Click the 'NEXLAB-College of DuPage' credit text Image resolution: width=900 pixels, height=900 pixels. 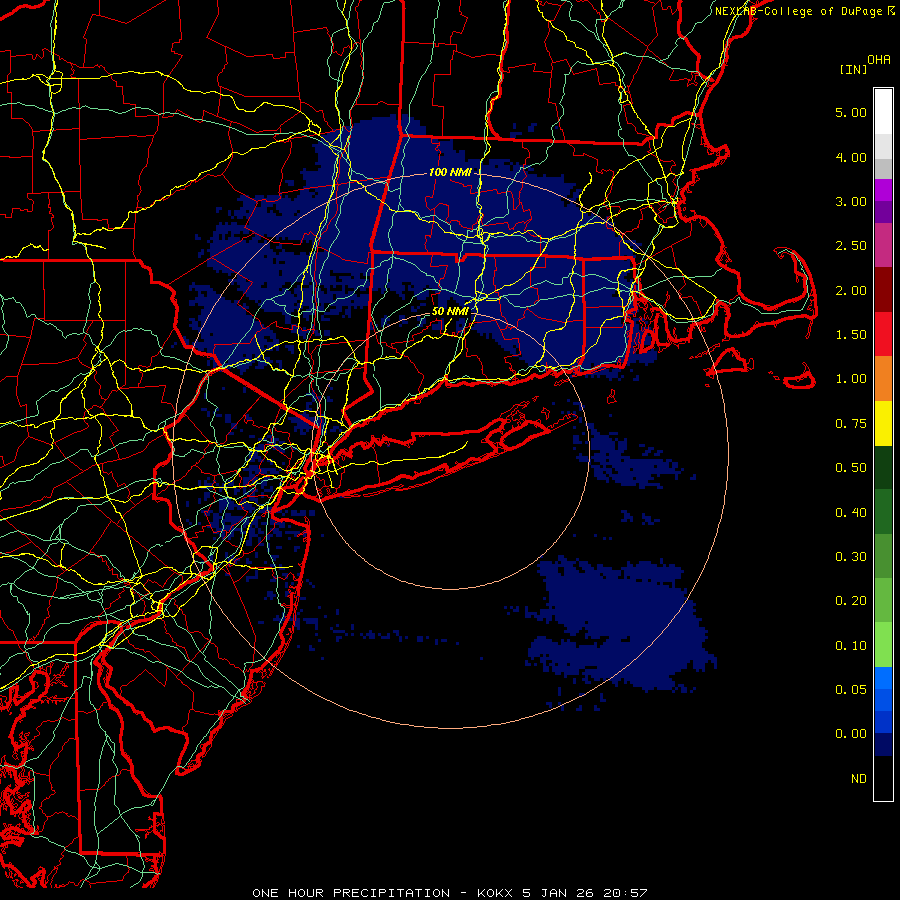pos(800,11)
